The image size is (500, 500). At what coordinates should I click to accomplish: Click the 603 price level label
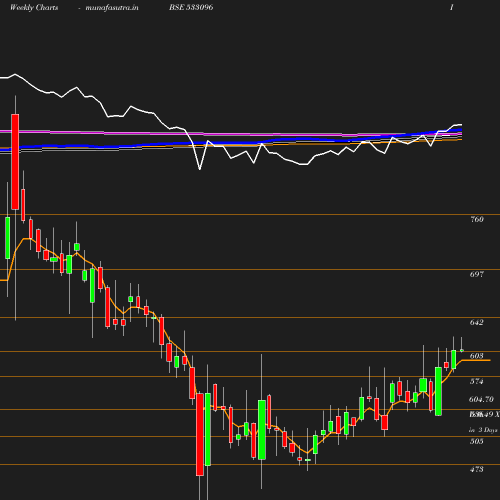coord(477,356)
